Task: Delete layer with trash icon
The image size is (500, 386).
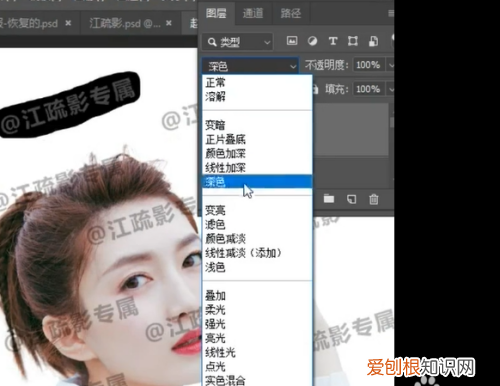Action: (374, 199)
